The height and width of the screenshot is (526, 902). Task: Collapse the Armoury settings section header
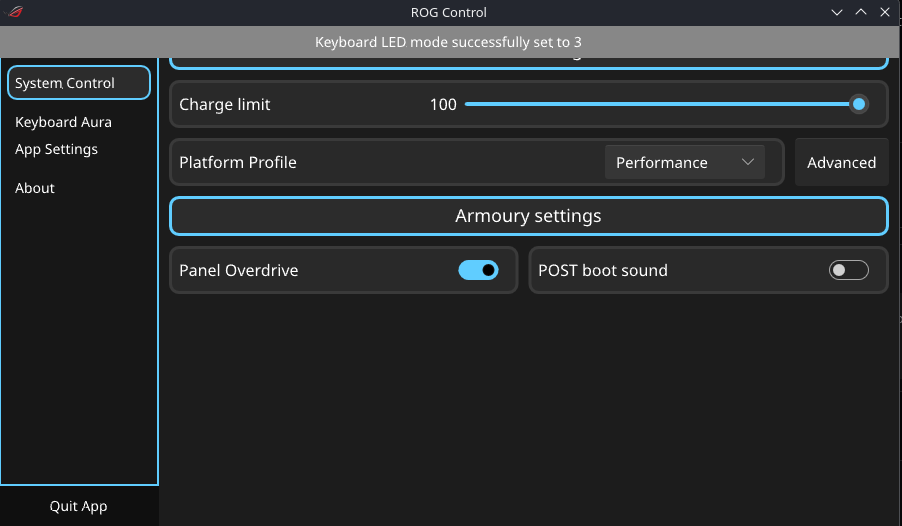pyautogui.click(x=529, y=216)
